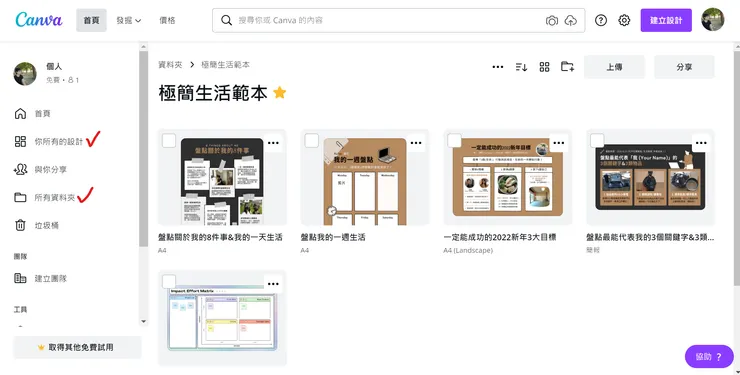
Task: Open the settings gear icon
Action: pyautogui.click(x=624, y=20)
